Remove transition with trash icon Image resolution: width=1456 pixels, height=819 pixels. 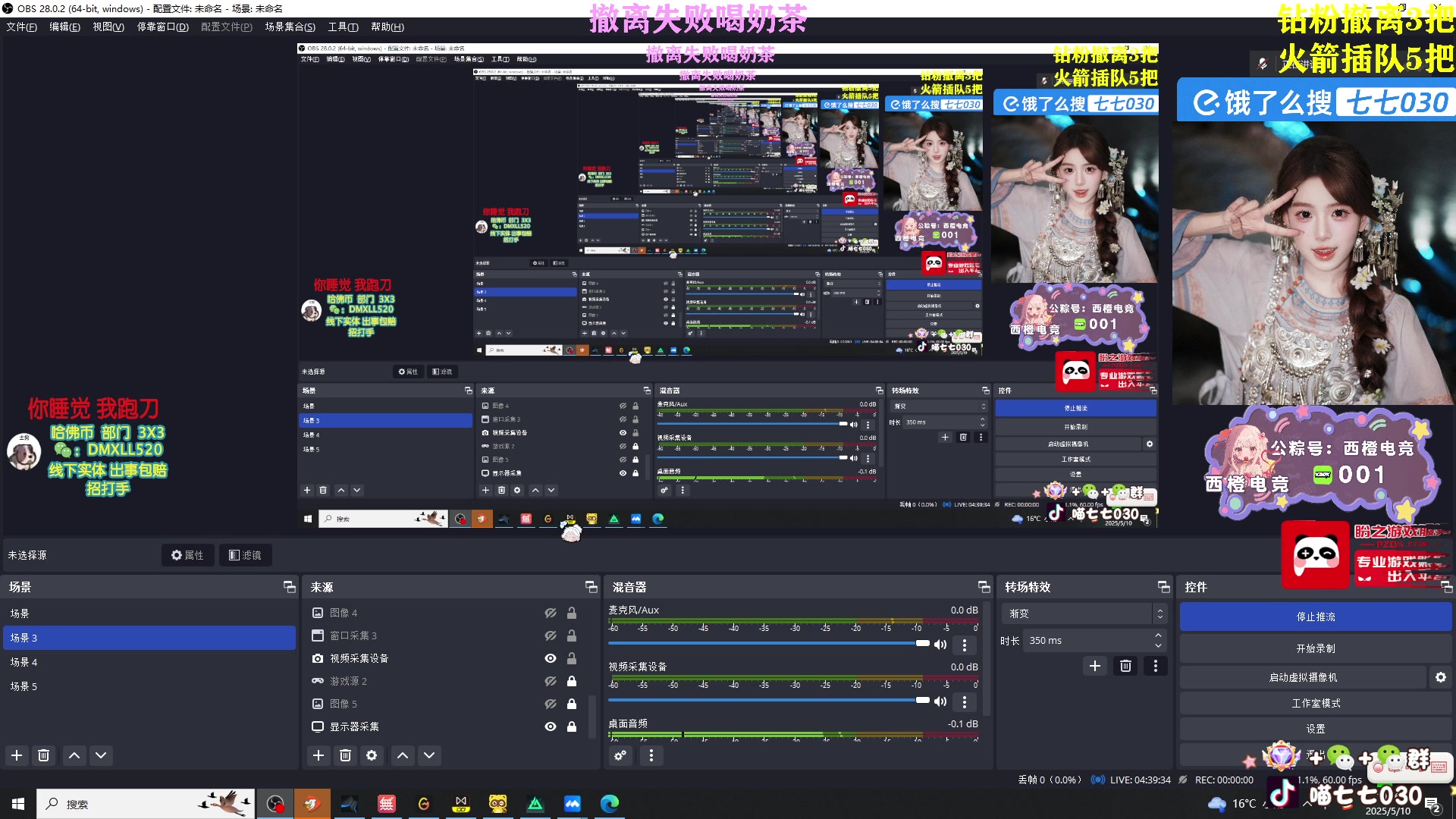coord(1125,666)
